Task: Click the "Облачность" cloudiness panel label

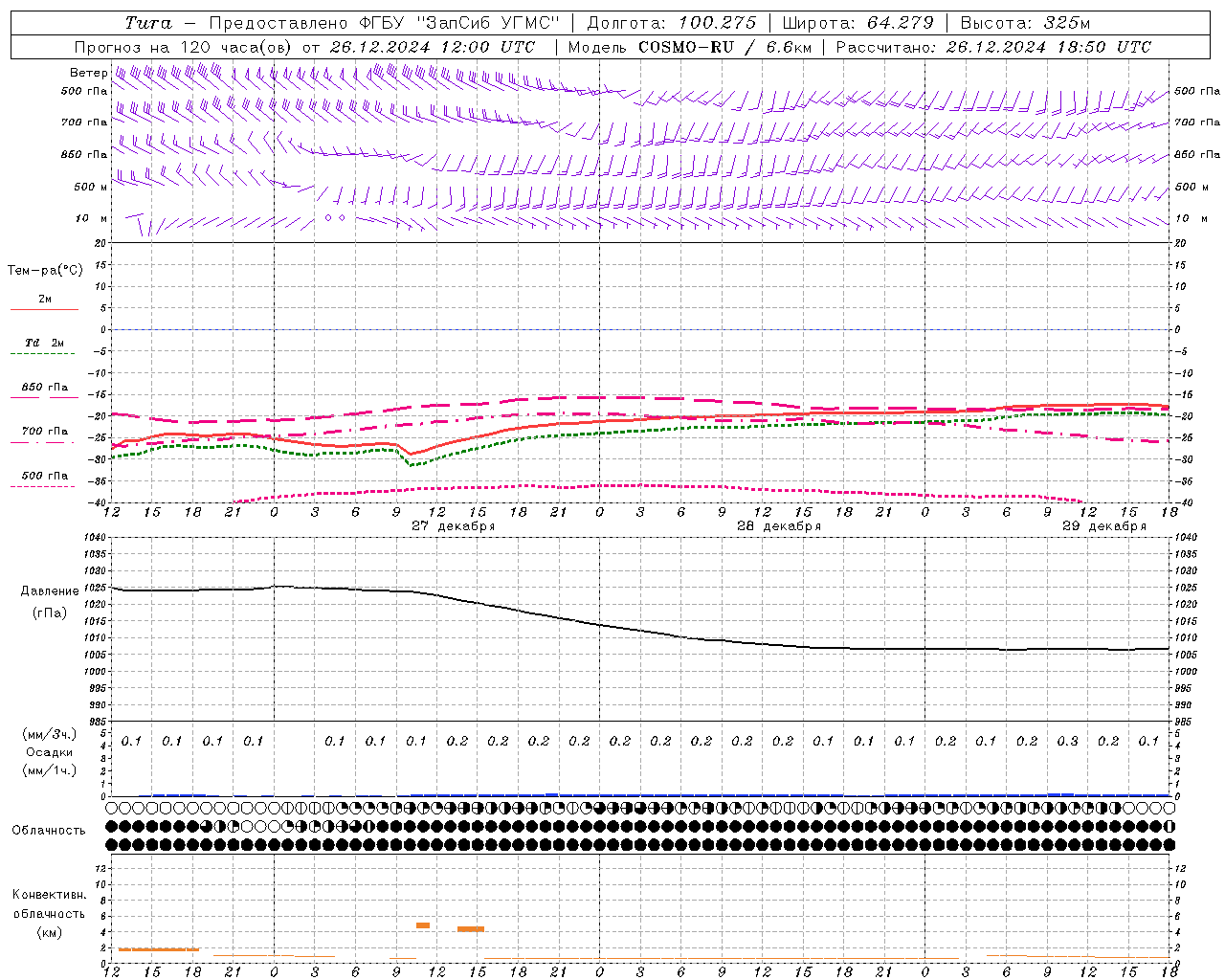Action: pyautogui.click(x=48, y=830)
